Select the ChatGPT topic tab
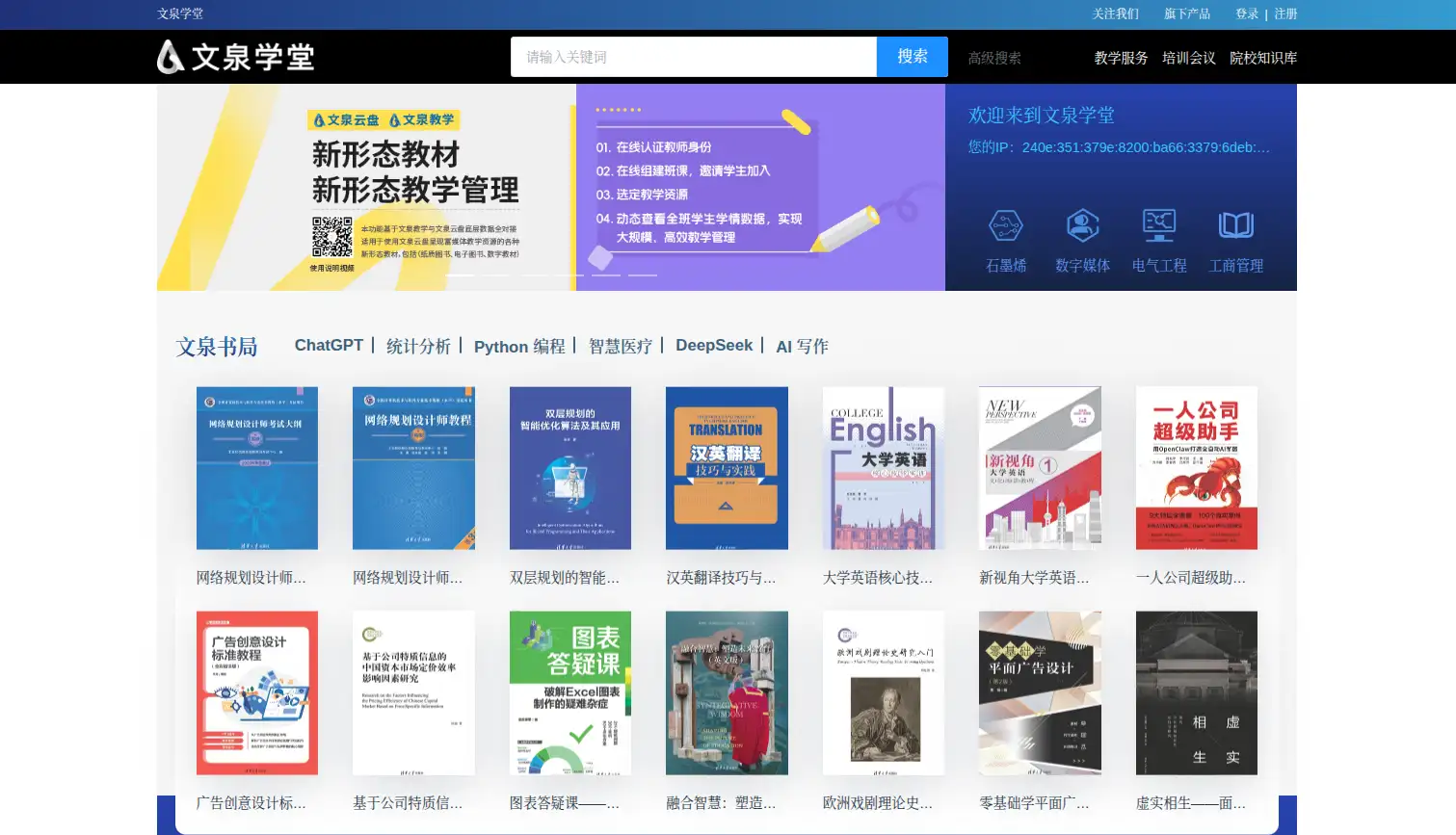 click(329, 346)
